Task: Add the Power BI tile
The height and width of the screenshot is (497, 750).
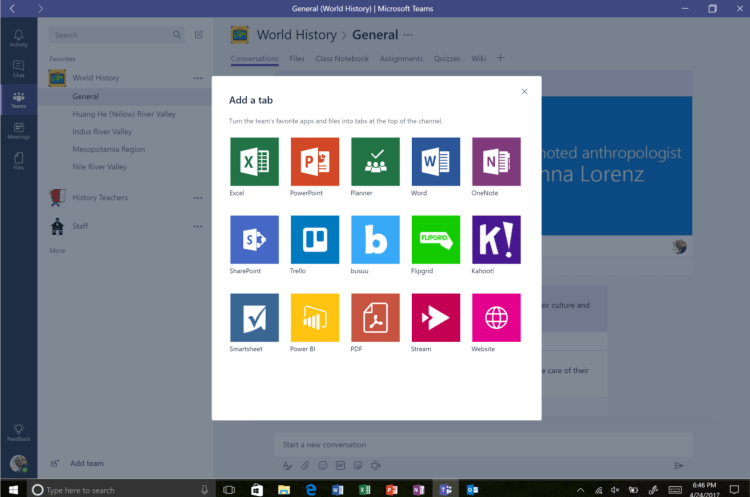Action: point(315,318)
